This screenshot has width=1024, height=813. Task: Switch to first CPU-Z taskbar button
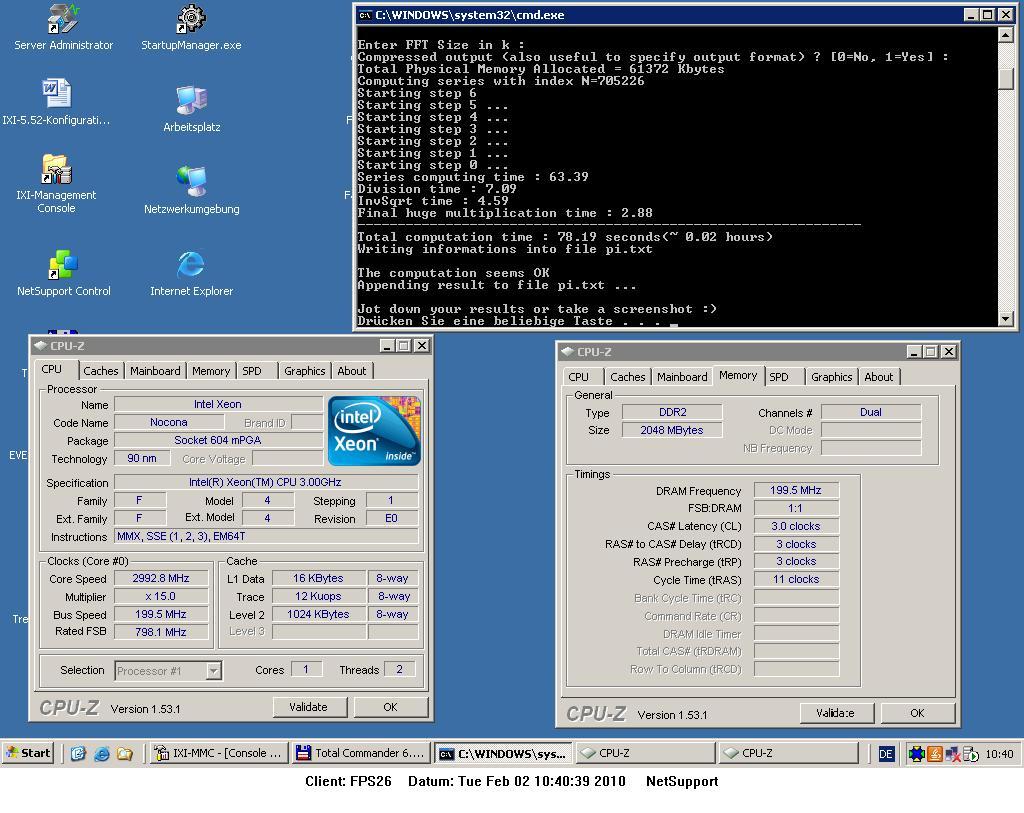coord(645,753)
